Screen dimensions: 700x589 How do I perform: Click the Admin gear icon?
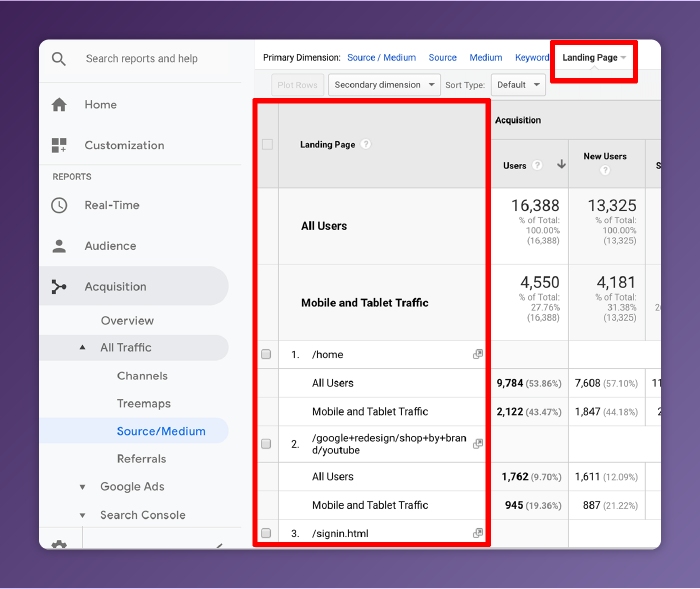click(x=59, y=544)
